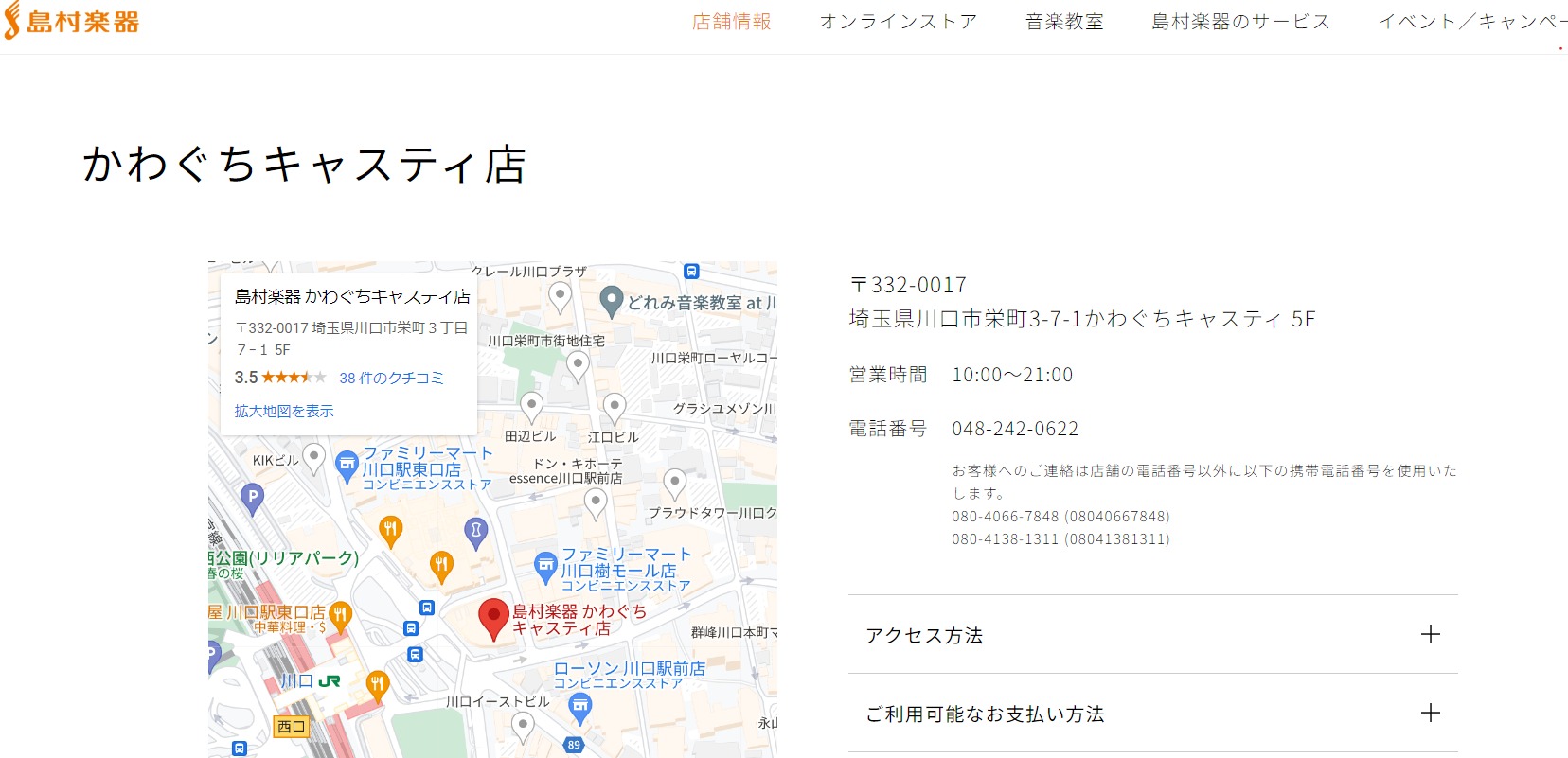
Task: Expand ご利用可能なお支払い方法 section
Action: [1152, 714]
